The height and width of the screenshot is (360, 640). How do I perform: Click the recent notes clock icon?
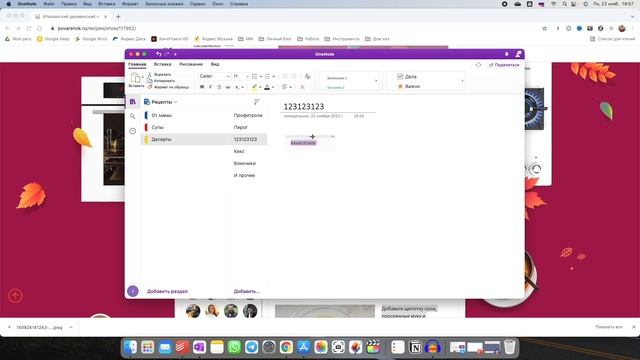pos(133,131)
